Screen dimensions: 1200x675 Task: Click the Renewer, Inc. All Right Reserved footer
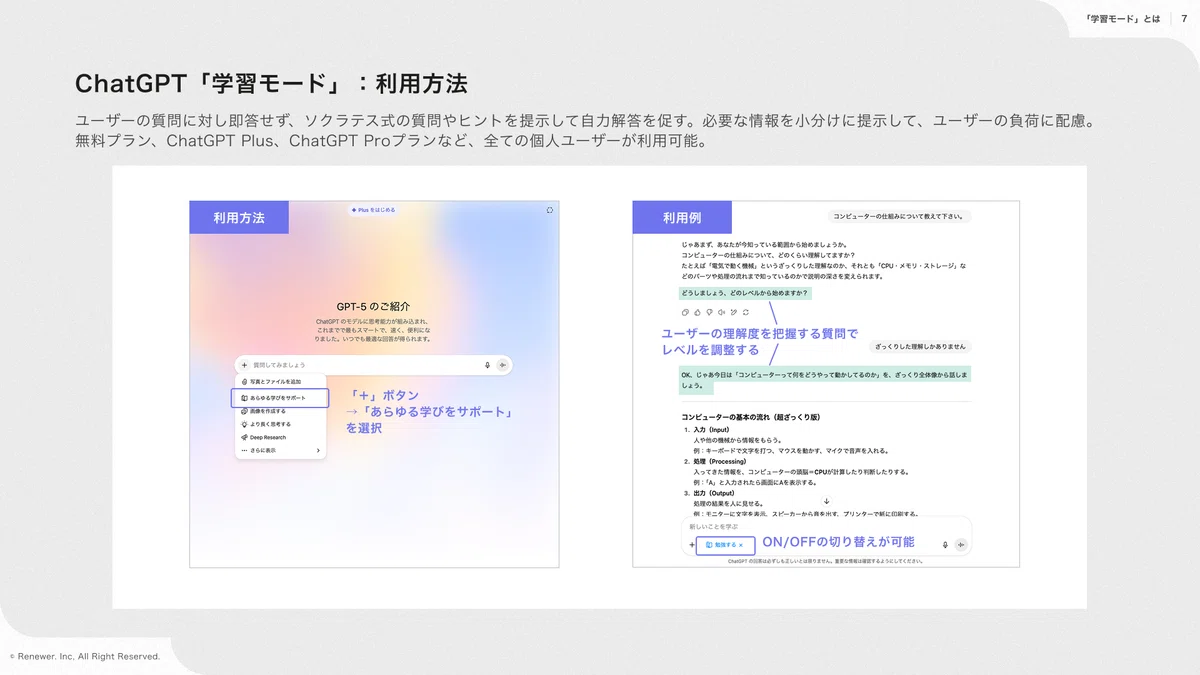click(x=85, y=657)
